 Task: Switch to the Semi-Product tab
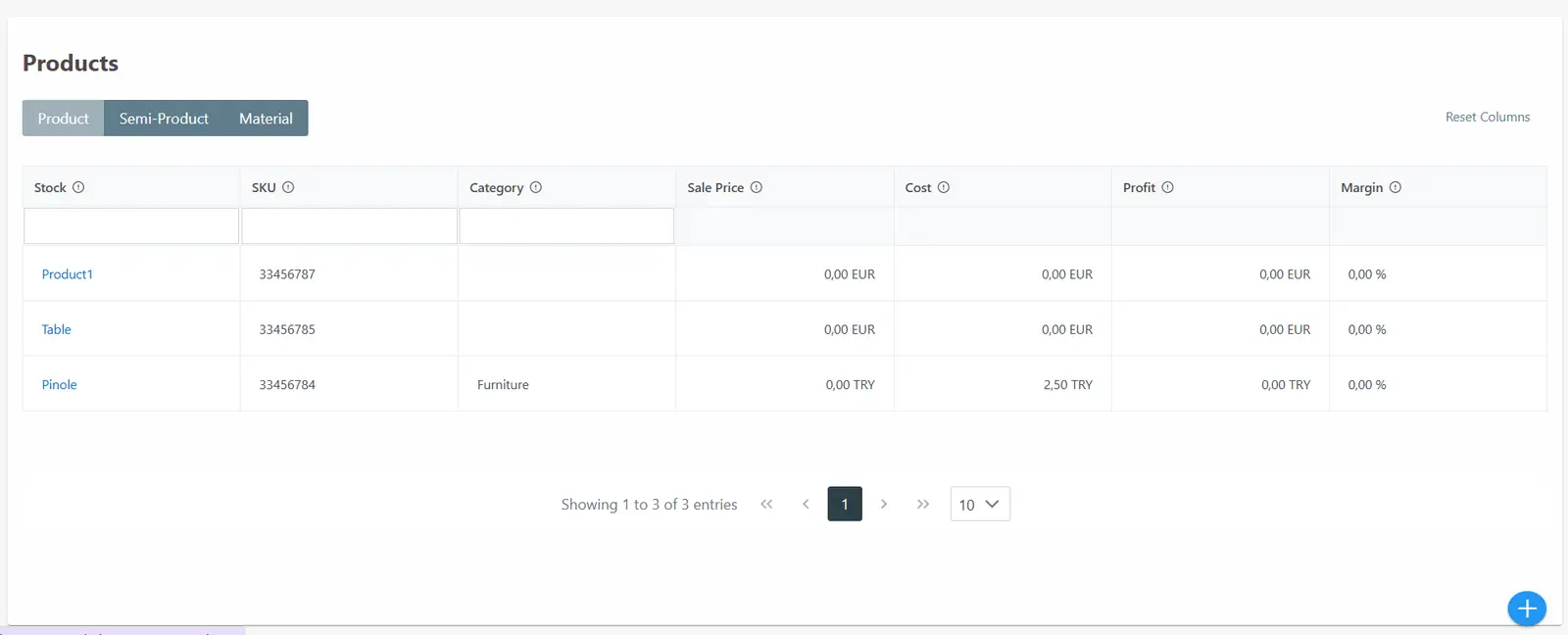coord(164,118)
